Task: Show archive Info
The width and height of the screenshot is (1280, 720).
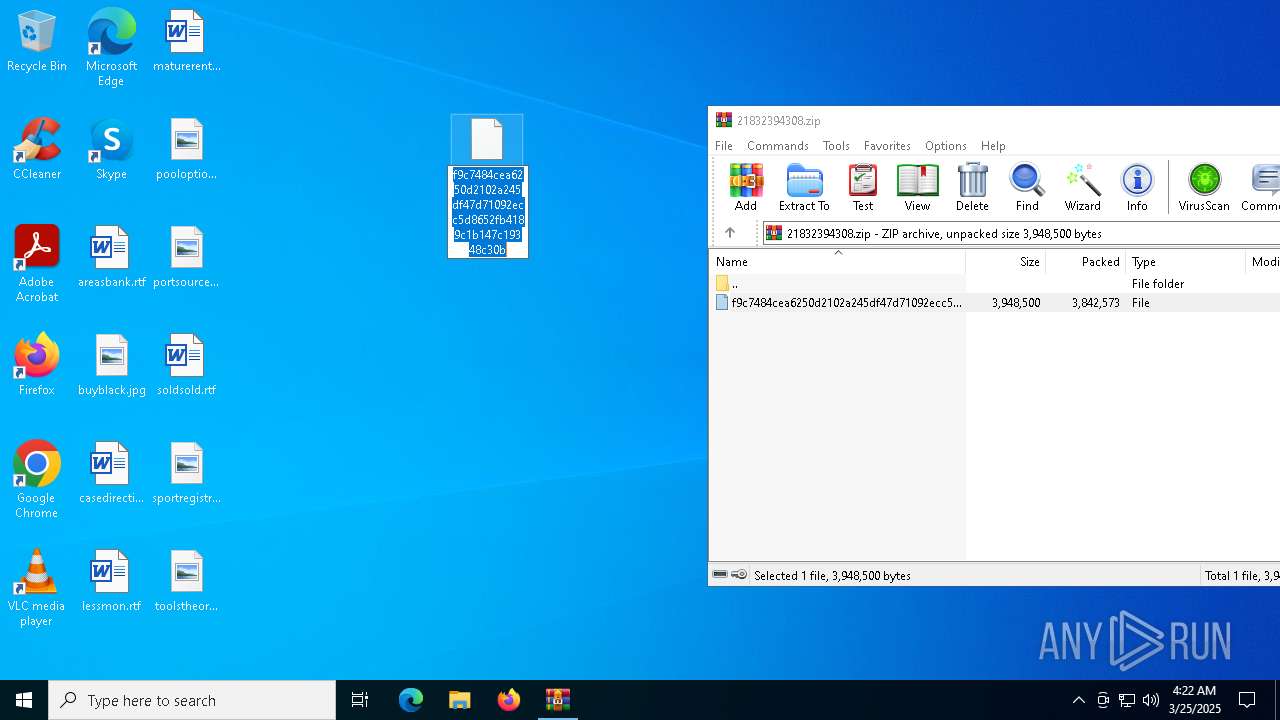Action: [x=1137, y=187]
